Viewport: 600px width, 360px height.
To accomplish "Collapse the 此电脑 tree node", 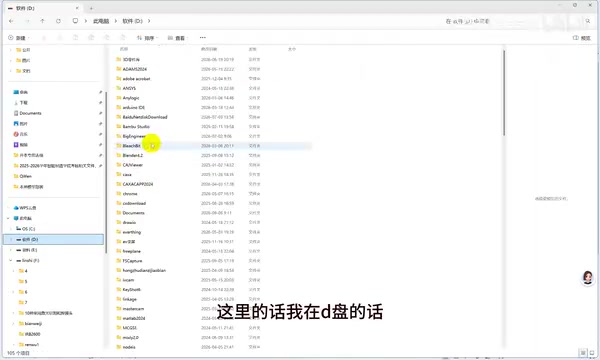I will pyautogui.click(x=8, y=218).
